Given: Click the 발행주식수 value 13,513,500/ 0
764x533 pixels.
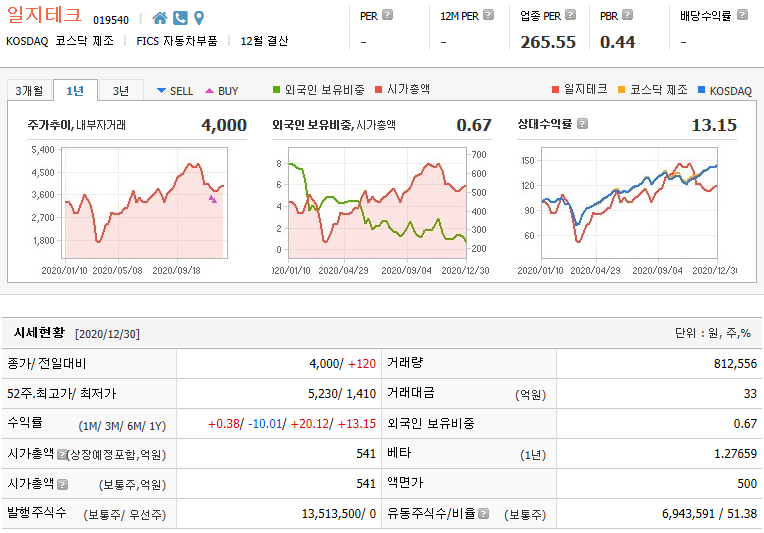Looking at the screenshot, I should [x=339, y=514].
